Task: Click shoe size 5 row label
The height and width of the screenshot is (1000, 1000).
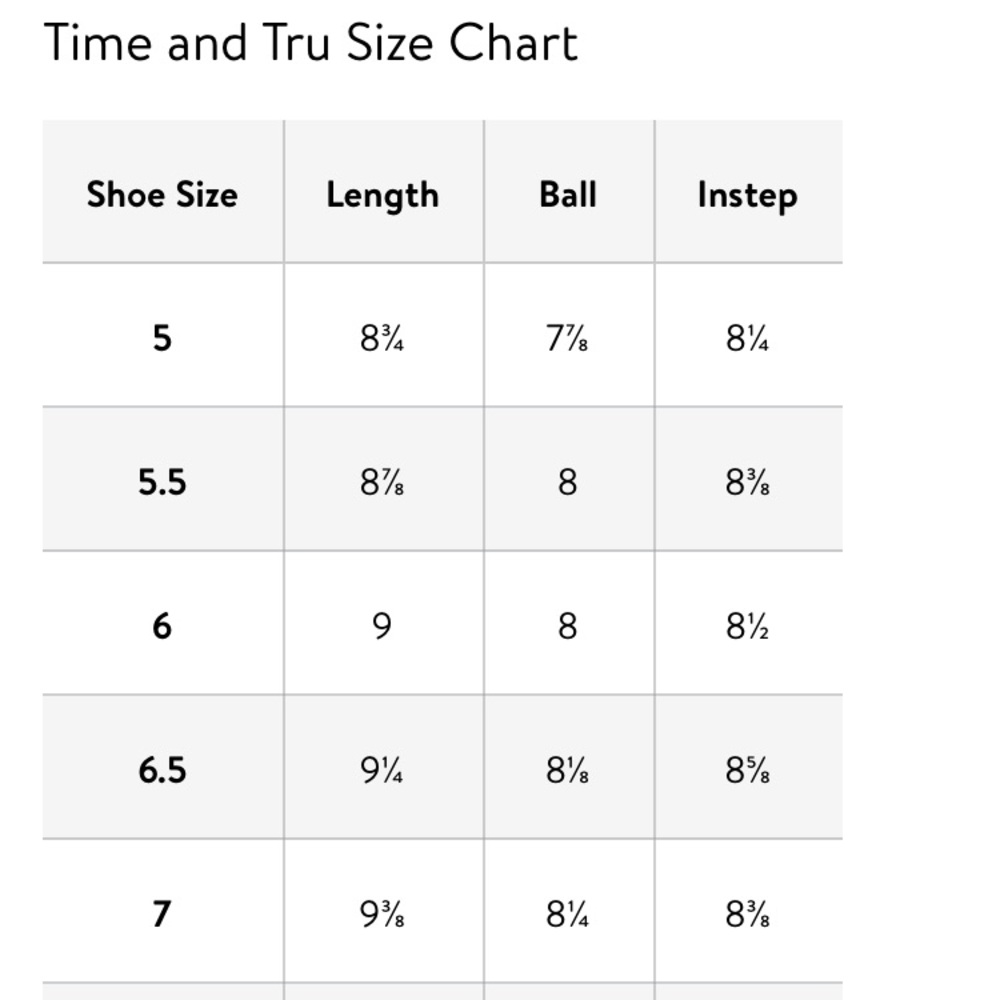Action: 162,338
